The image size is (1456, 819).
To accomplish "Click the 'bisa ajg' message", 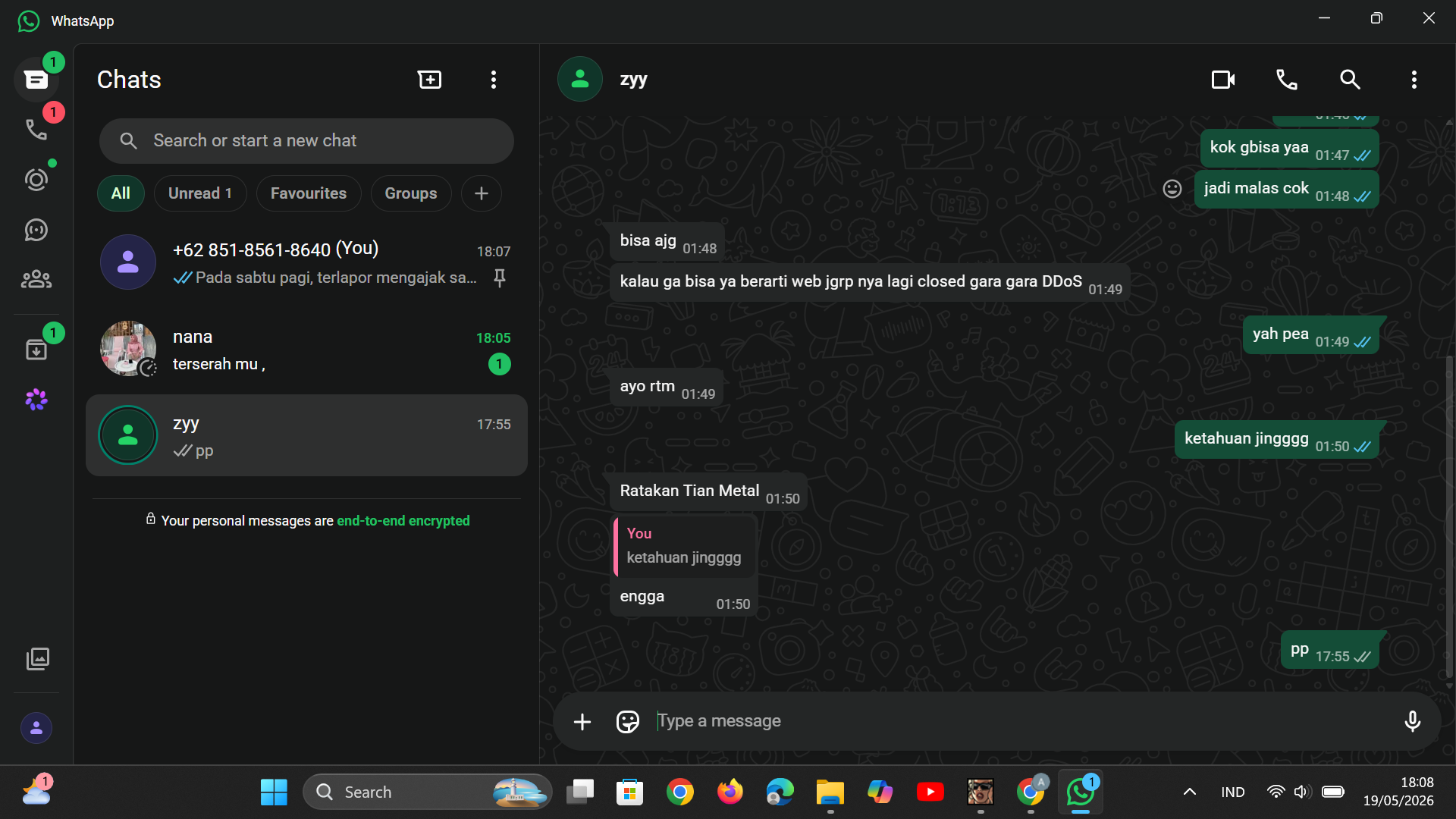I will (x=667, y=242).
